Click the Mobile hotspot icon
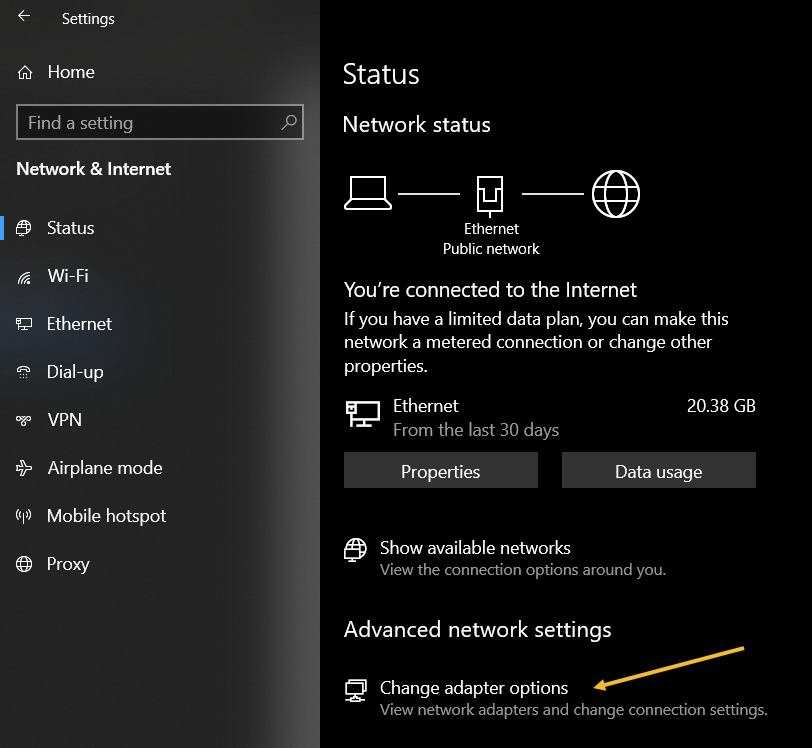The width and height of the screenshot is (812, 748). coord(25,516)
